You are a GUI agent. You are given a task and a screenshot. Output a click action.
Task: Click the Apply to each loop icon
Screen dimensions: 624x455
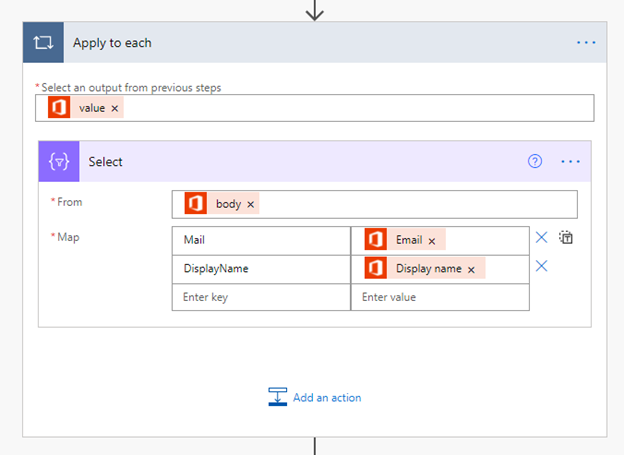43,43
